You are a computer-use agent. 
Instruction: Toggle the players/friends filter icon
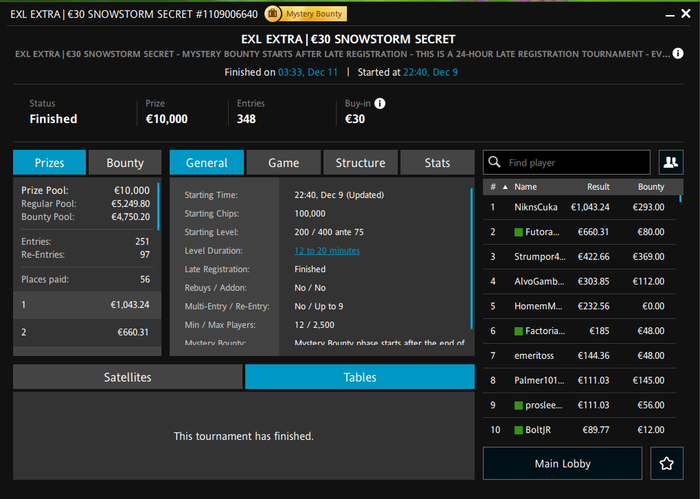[x=671, y=162]
